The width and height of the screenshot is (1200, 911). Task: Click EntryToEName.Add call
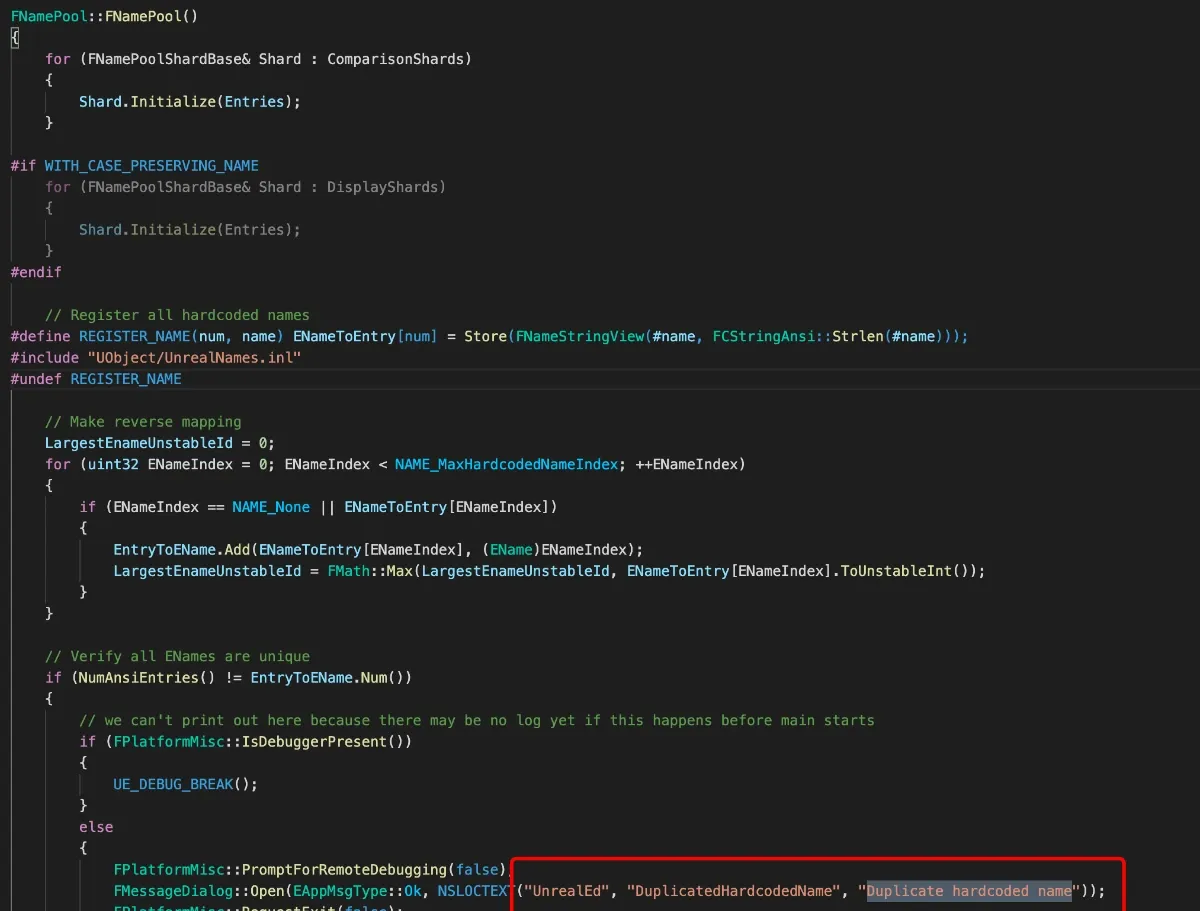(x=181, y=549)
